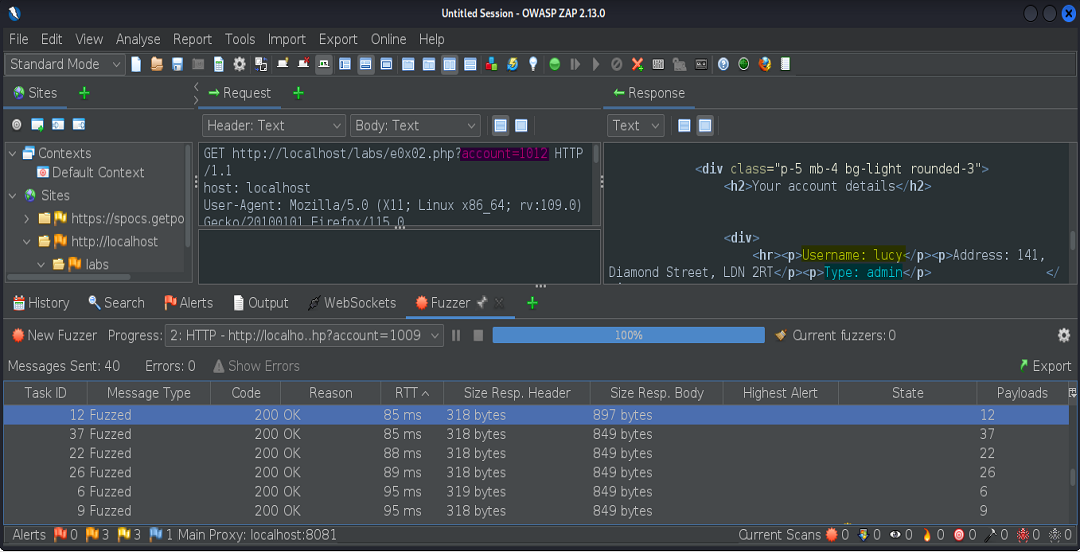The image size is (1080, 553).
Task: Click the lightning update check icon
Action: click(x=512, y=65)
